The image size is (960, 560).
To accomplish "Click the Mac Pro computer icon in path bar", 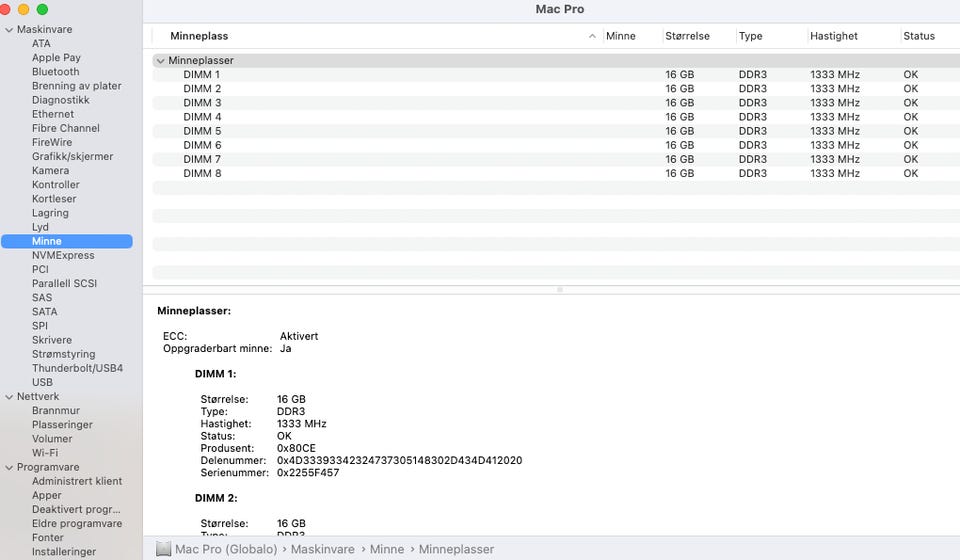I will 163,549.
